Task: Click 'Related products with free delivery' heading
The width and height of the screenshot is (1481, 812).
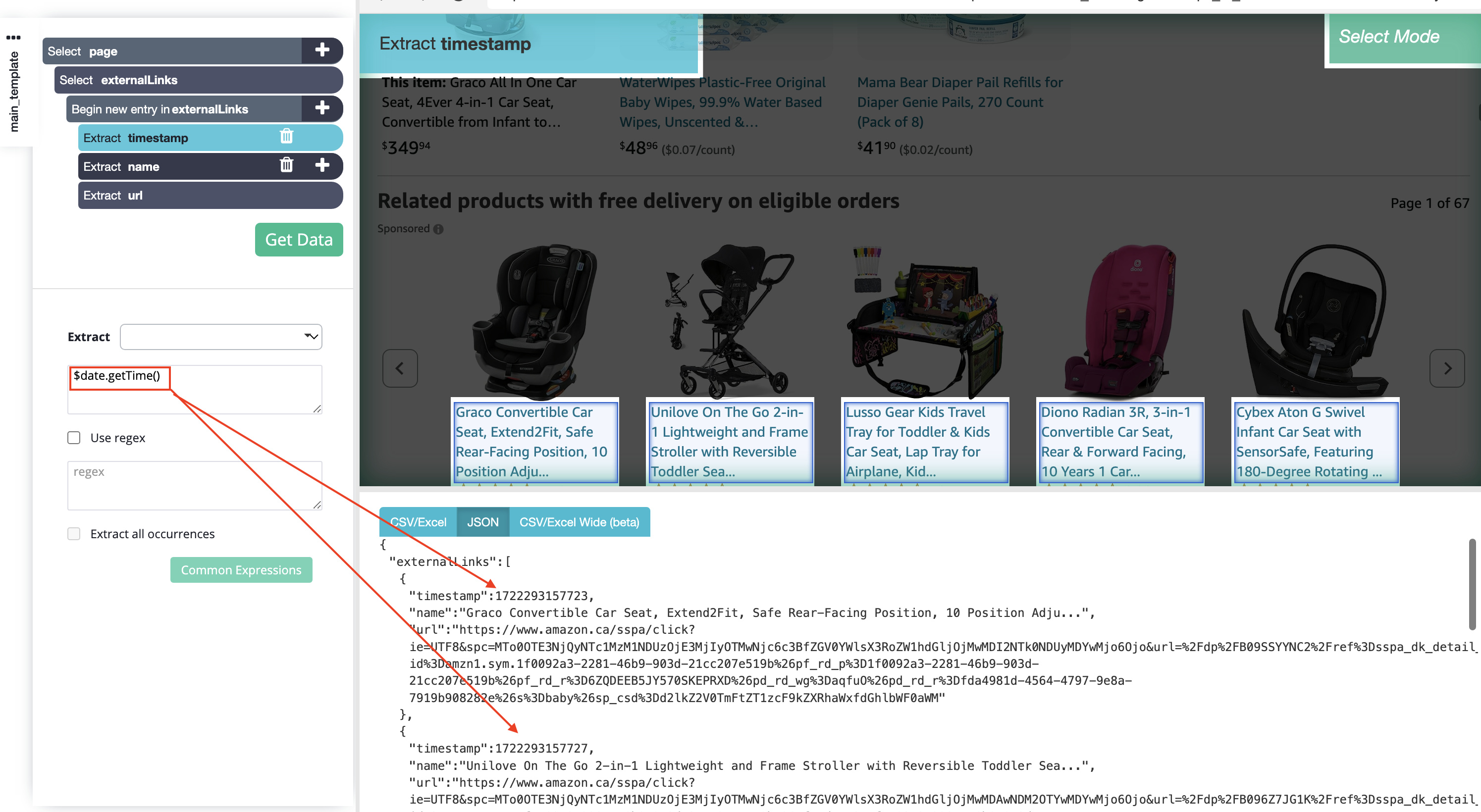Action: 638,201
